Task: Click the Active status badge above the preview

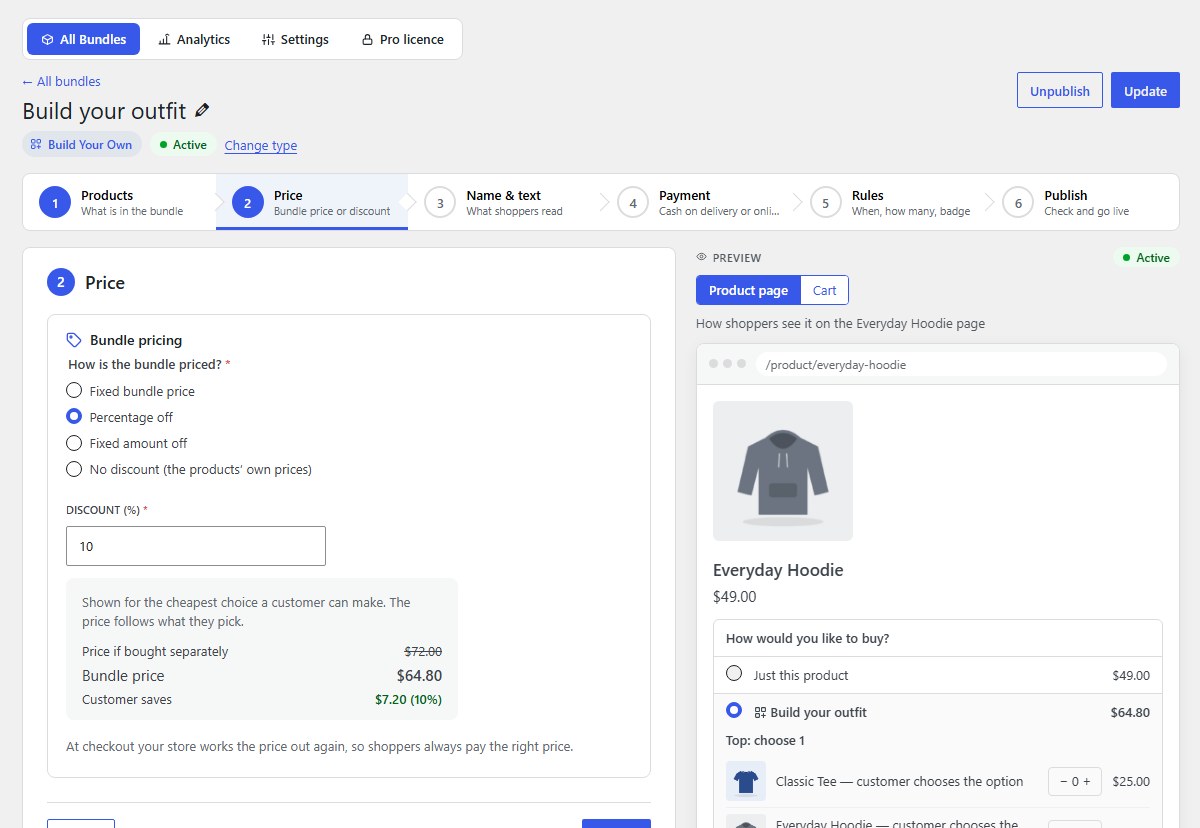Action: click(1146, 258)
